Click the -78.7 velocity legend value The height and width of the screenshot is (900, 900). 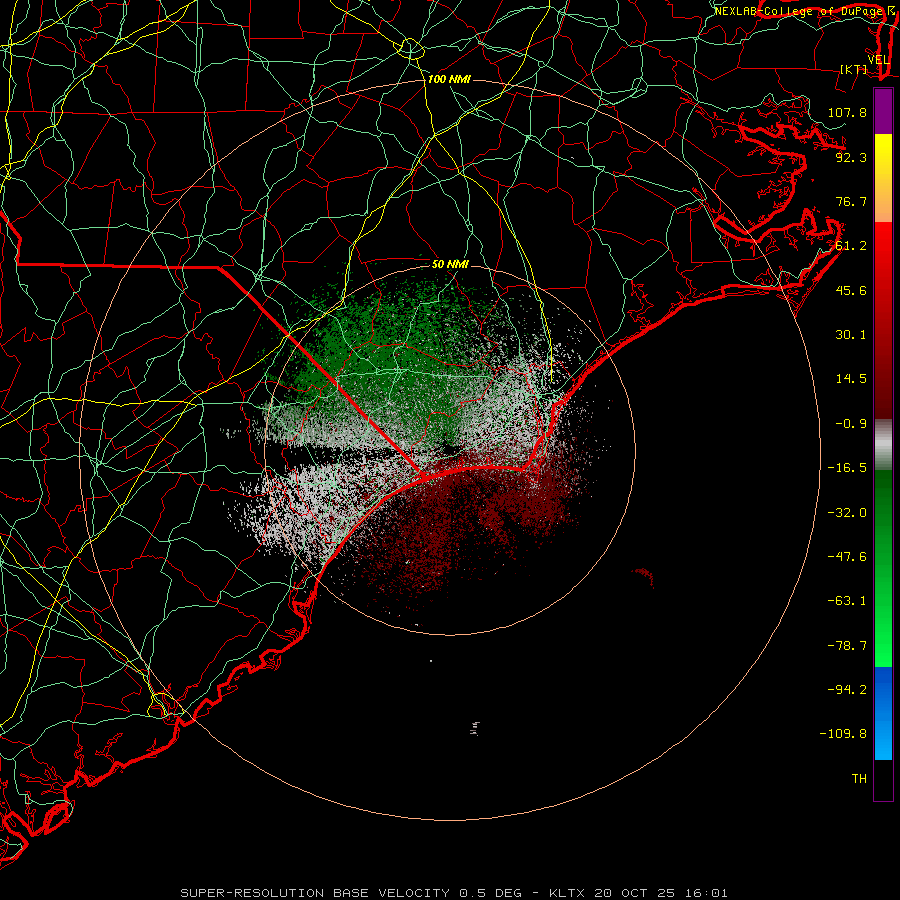click(847, 646)
